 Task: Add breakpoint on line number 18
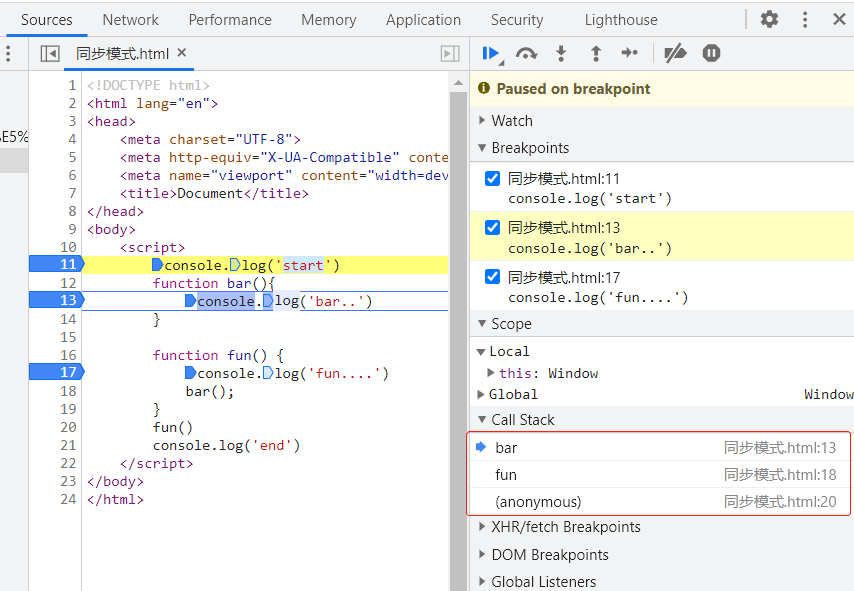coord(68,391)
